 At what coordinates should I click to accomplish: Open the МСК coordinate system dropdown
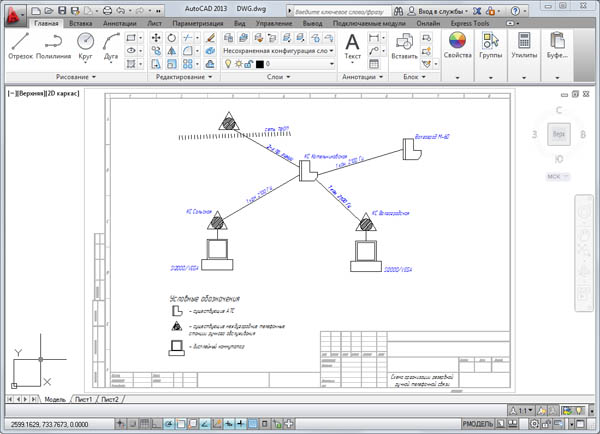click(x=558, y=176)
